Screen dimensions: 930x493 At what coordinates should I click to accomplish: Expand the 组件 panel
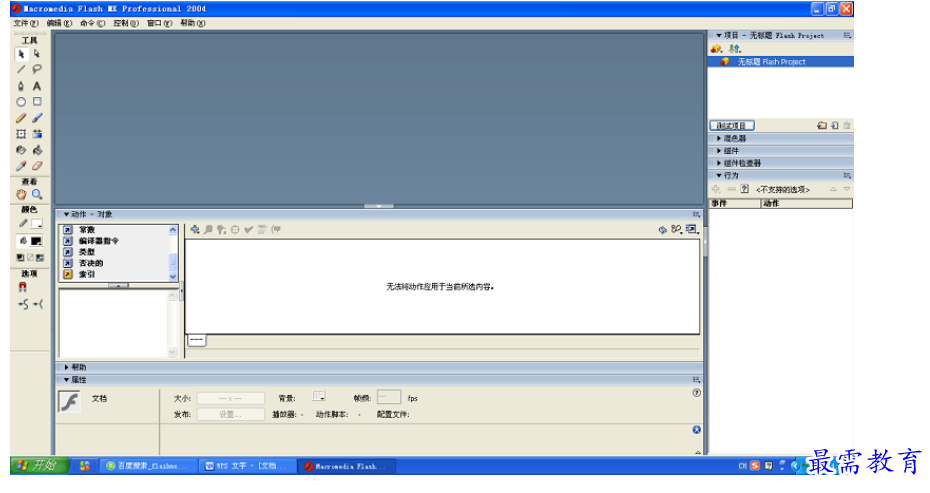coord(719,151)
